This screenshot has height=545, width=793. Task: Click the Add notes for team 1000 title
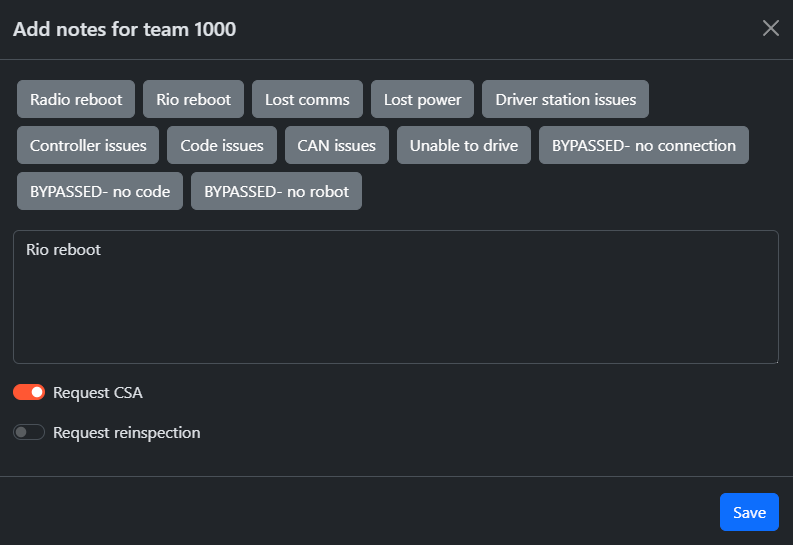[125, 29]
